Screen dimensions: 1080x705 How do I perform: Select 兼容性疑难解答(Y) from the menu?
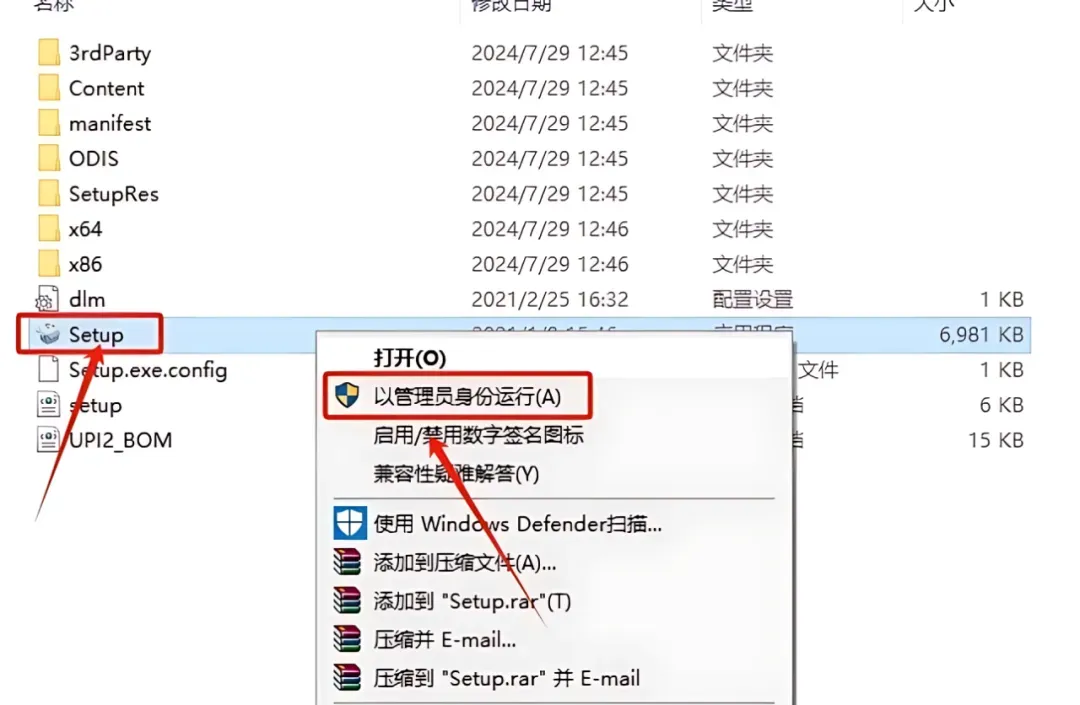[456, 474]
